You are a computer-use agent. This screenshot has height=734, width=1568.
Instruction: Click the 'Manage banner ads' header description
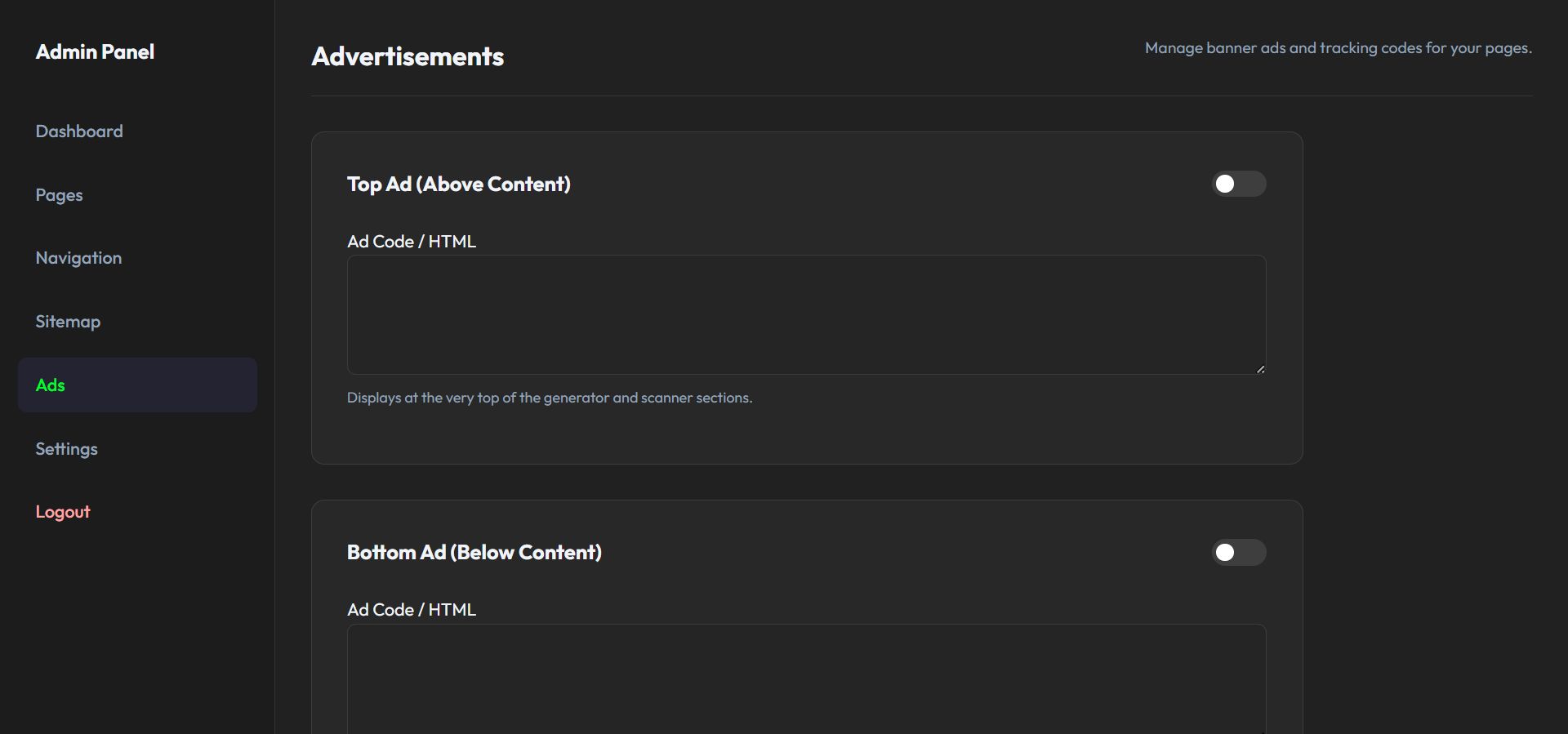click(1338, 48)
